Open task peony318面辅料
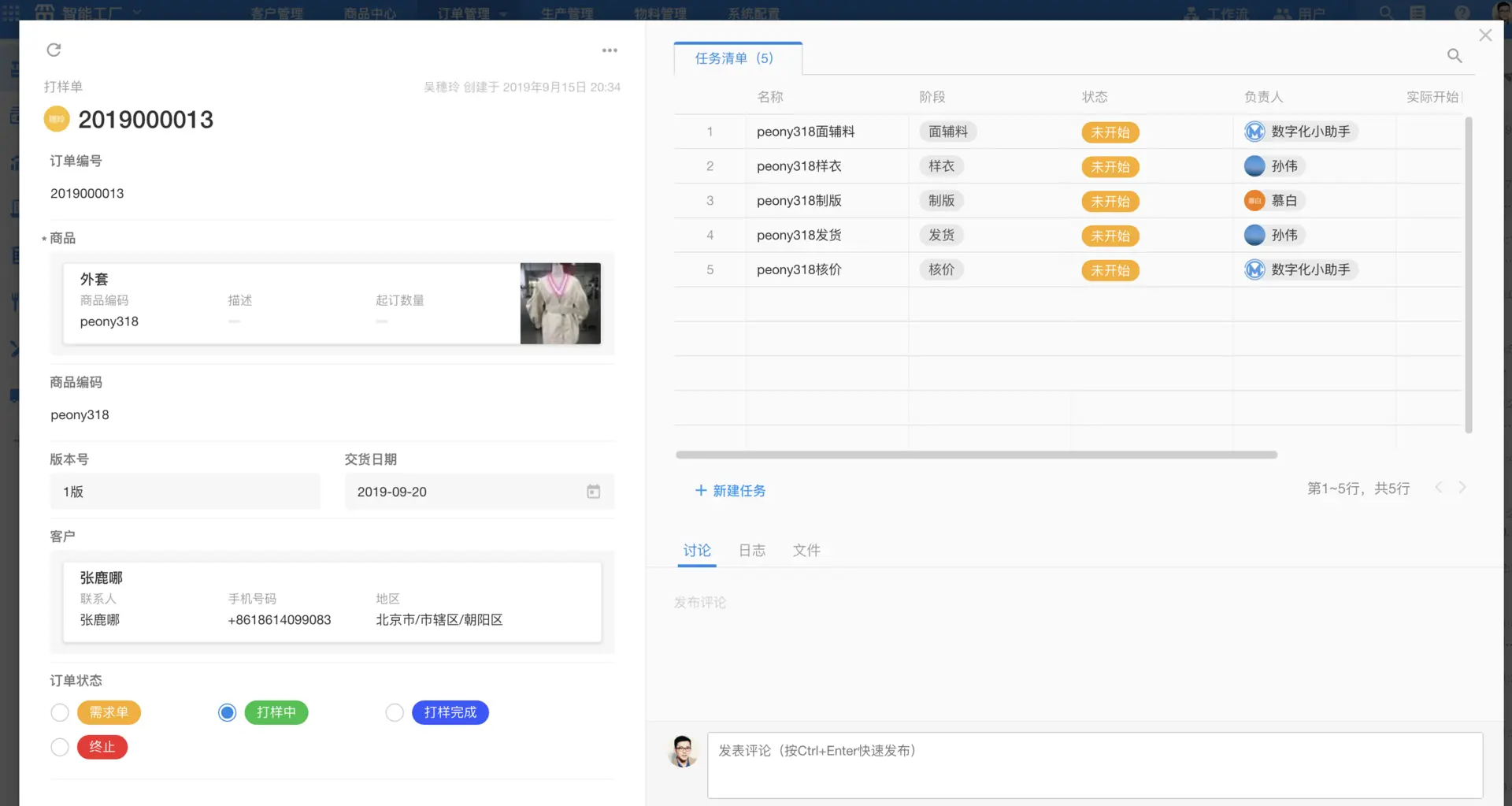Viewport: 1512px width, 806px height. point(806,132)
